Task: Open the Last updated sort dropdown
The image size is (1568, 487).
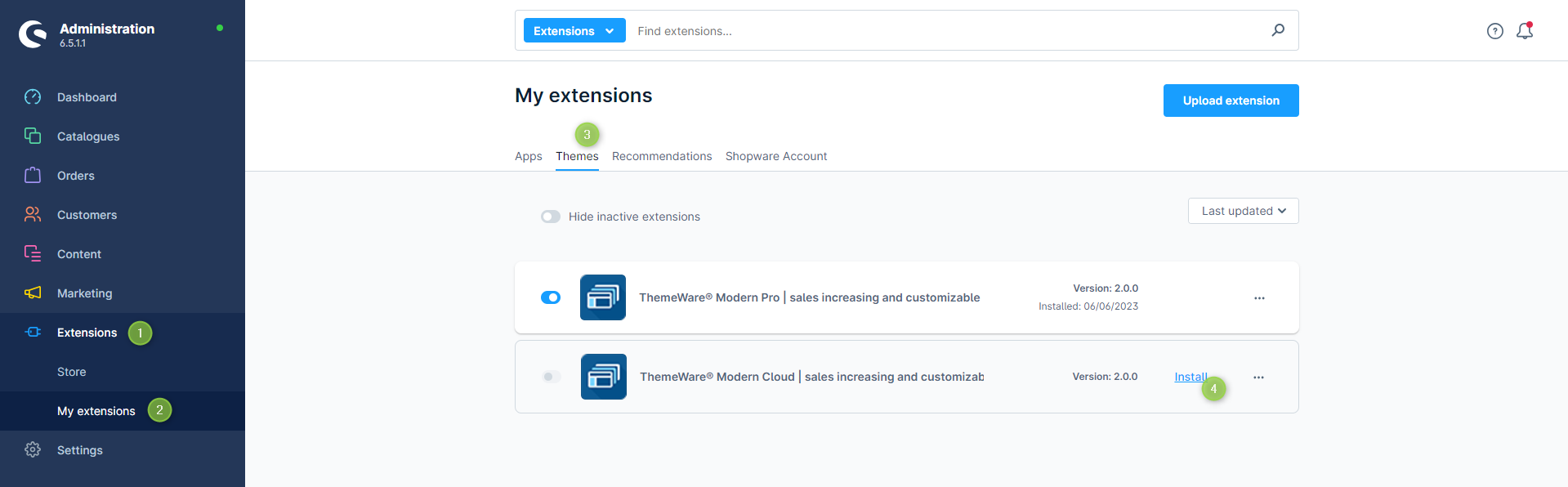Action: pos(1243,211)
